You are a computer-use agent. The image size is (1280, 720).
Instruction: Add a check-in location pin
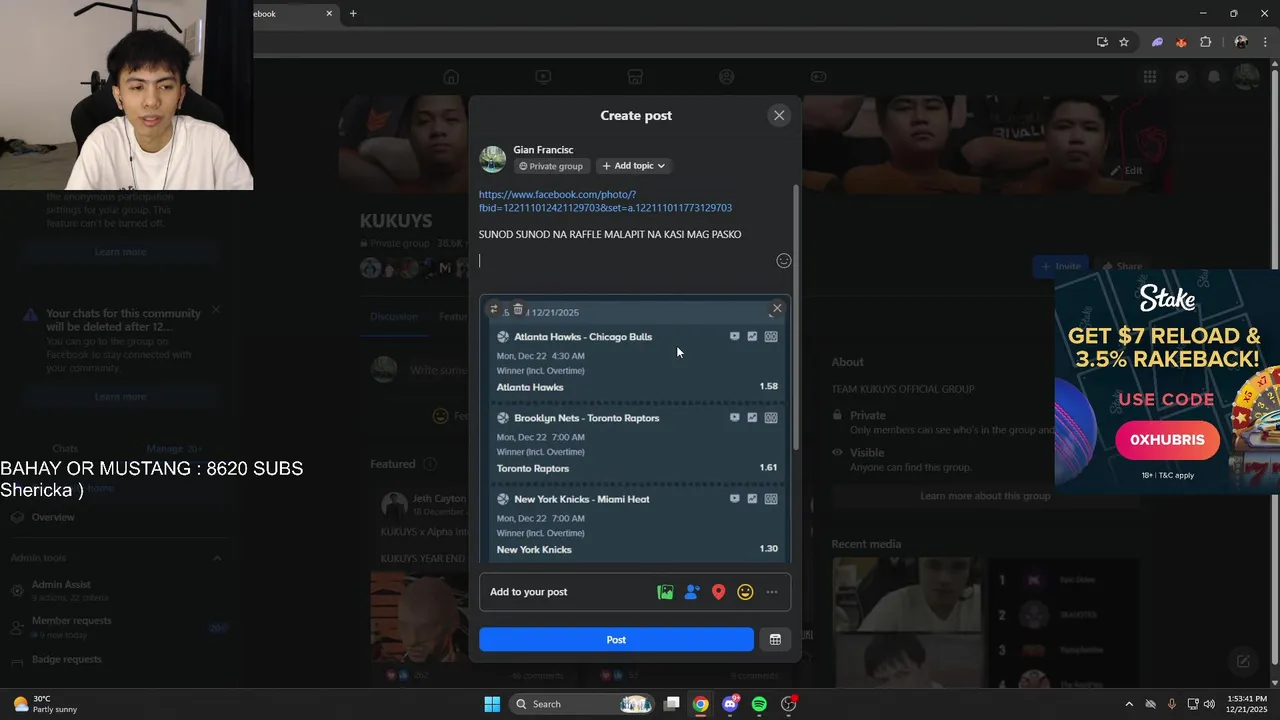tap(718, 592)
